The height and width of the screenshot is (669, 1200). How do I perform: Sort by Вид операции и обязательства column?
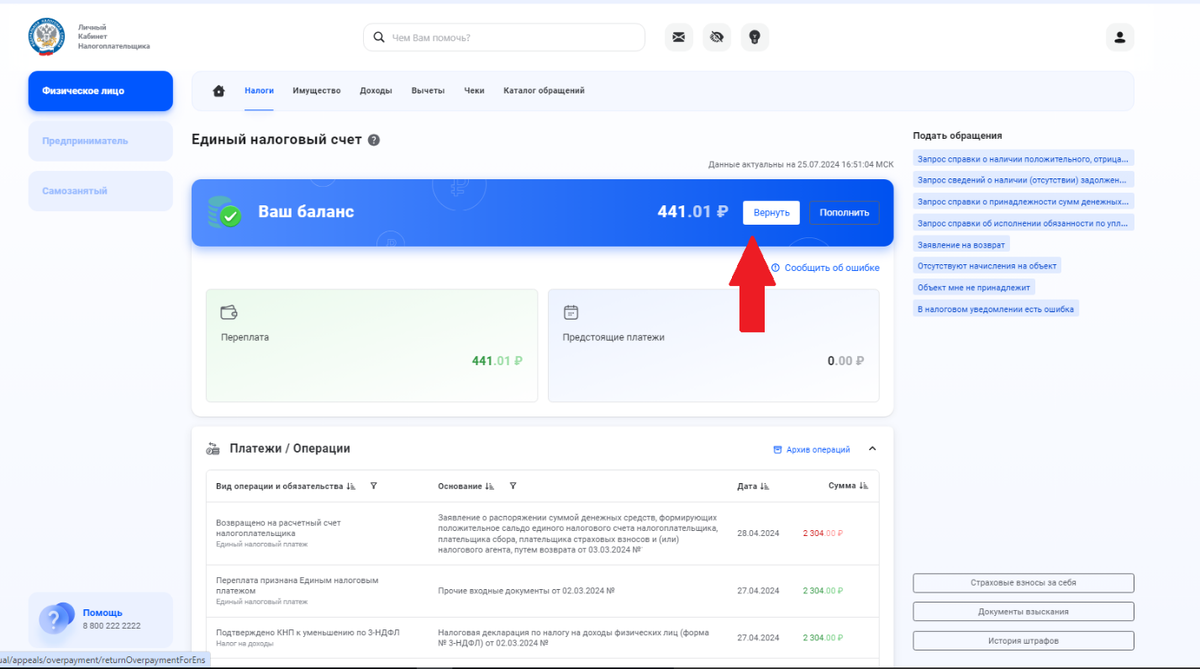pyautogui.click(x=351, y=486)
